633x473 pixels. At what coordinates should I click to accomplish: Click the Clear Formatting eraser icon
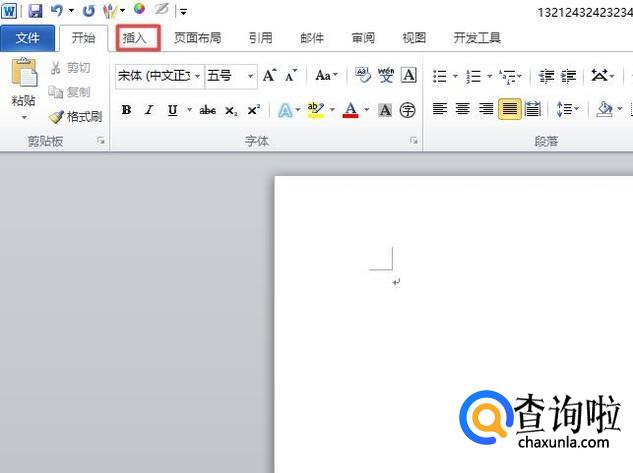point(363,75)
